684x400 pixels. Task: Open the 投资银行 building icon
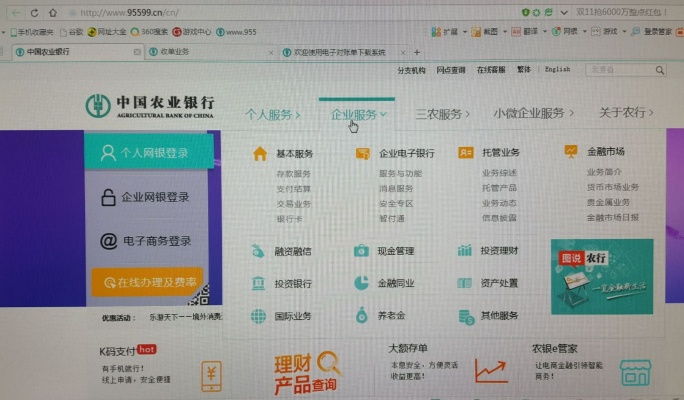pos(258,283)
